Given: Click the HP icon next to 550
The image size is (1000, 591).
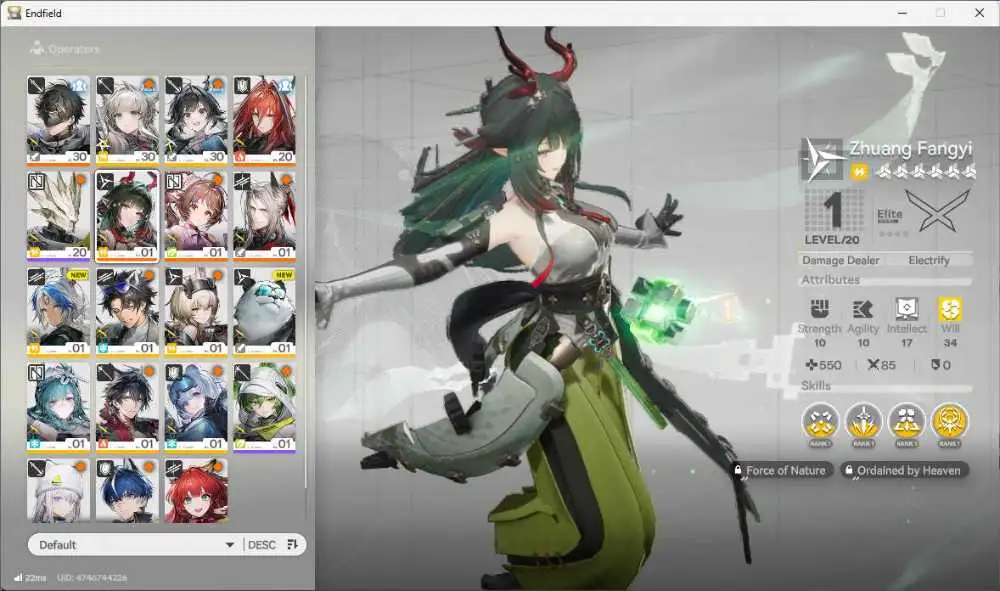Looking at the screenshot, I should tap(811, 365).
